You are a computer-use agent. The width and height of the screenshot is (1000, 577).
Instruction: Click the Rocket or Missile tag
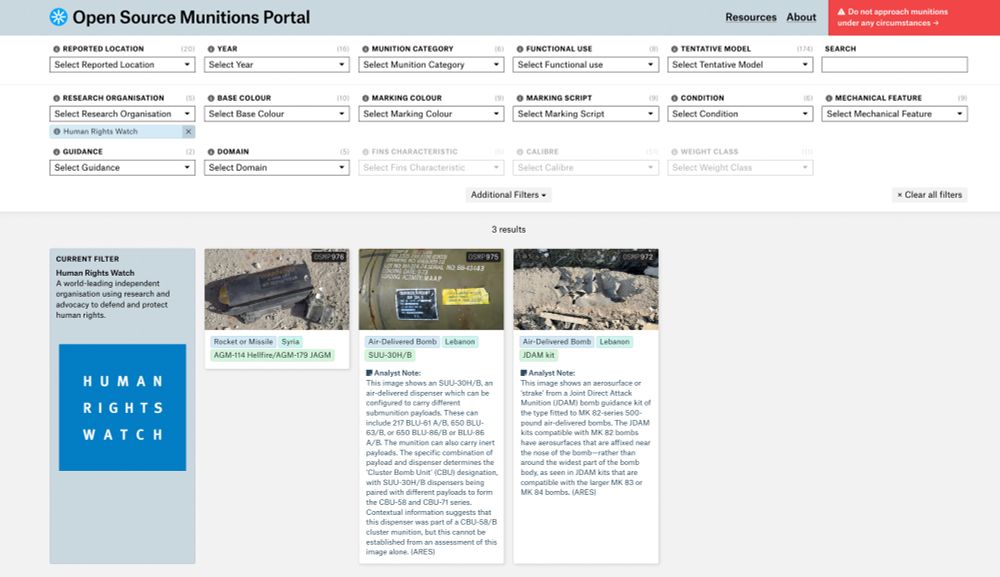243,342
